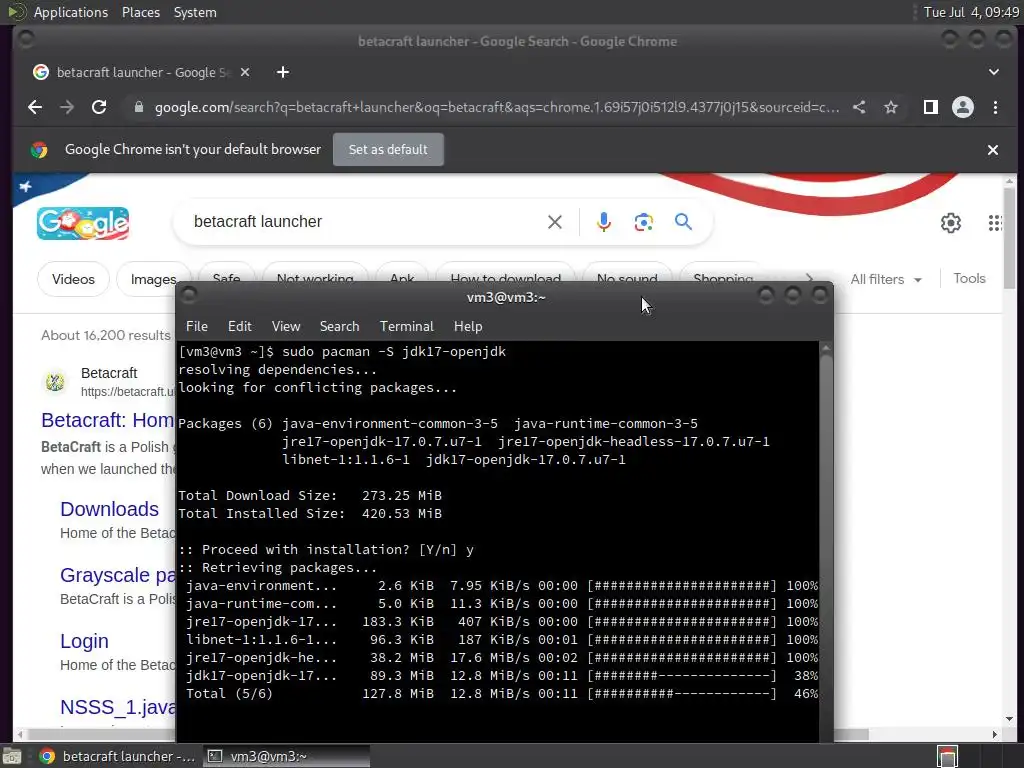Screen dimensions: 1024x768
Task: Open the Grayscale sitelink
Action: [118, 575]
